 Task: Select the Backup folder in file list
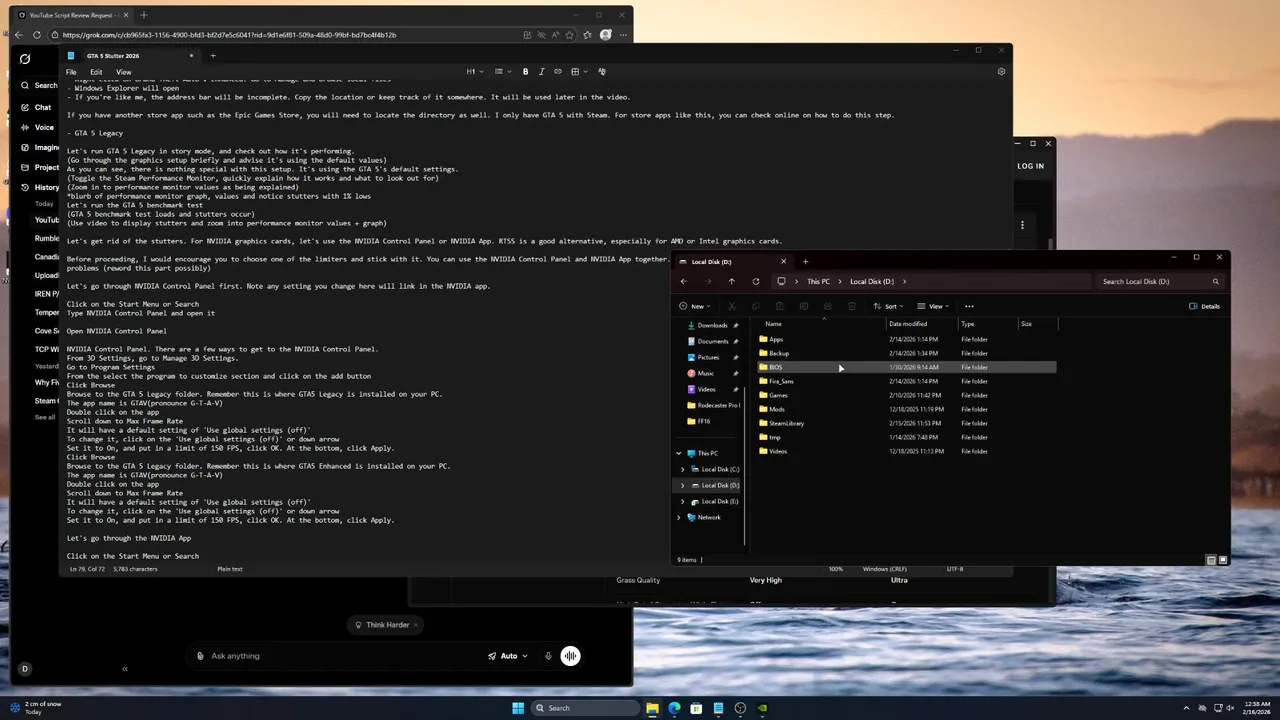click(x=907, y=353)
